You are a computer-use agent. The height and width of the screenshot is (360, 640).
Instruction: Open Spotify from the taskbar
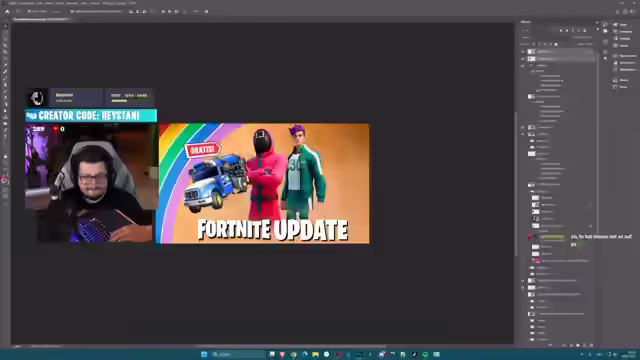coord(425,354)
